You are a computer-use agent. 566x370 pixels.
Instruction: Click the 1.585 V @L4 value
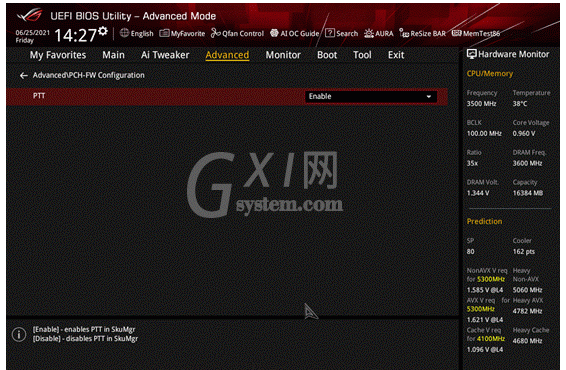click(x=485, y=290)
